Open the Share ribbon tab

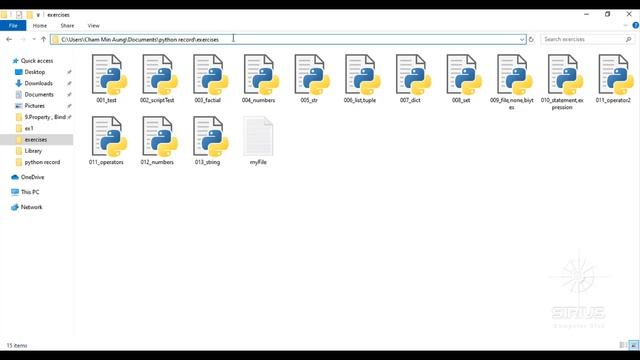tap(67, 25)
